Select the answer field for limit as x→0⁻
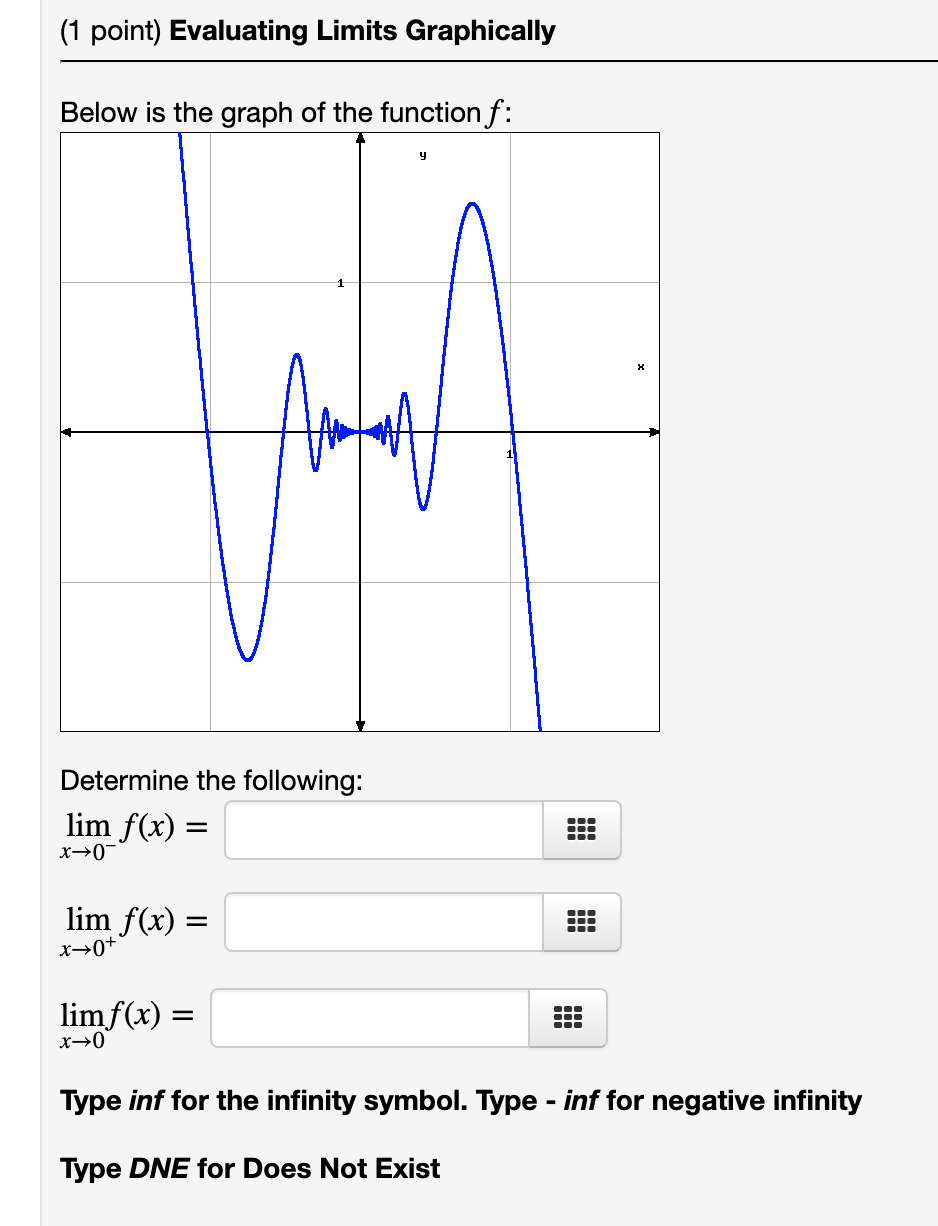The height and width of the screenshot is (1226, 938). point(383,830)
